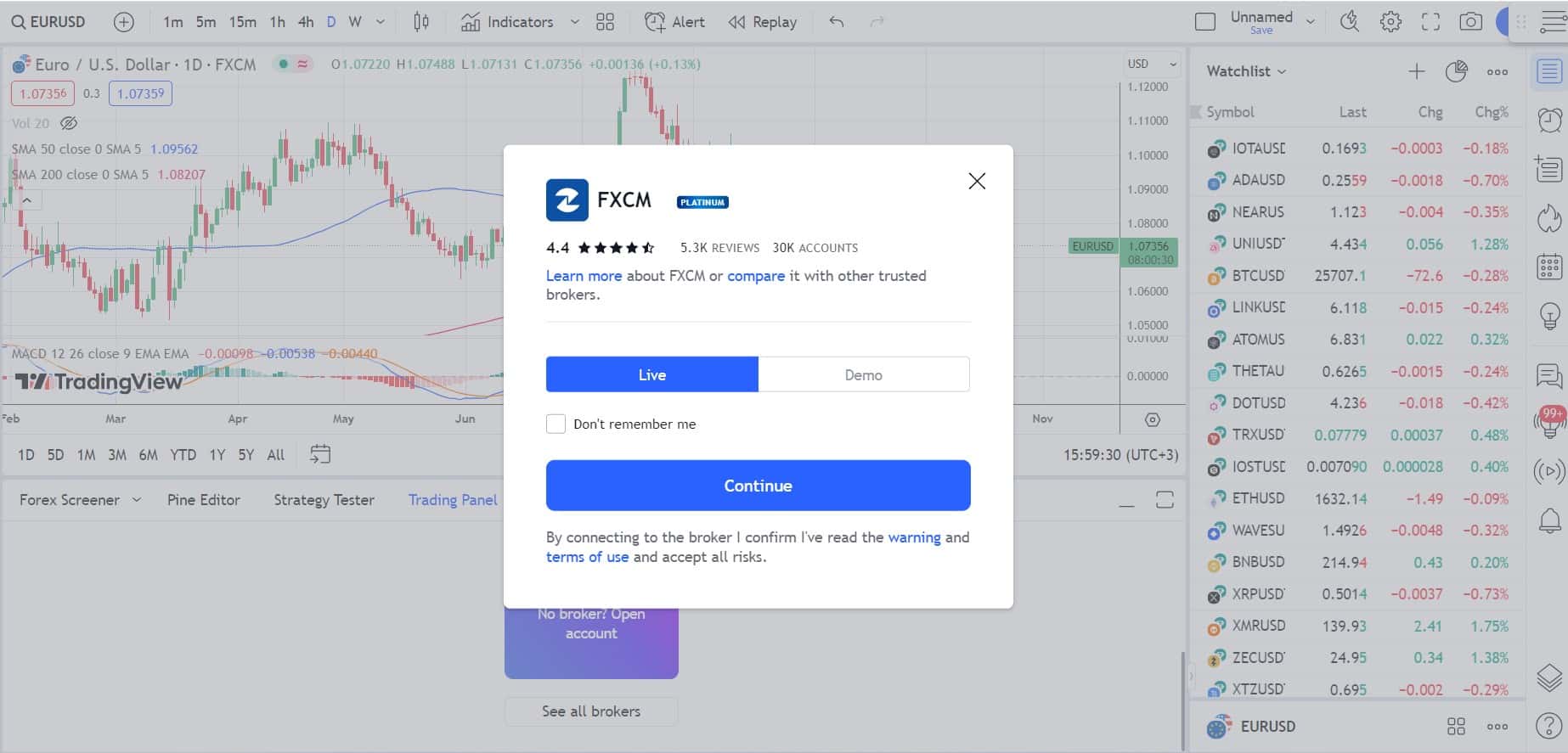Select ETHUSD in the watchlist
1568x753 pixels.
tap(1357, 498)
